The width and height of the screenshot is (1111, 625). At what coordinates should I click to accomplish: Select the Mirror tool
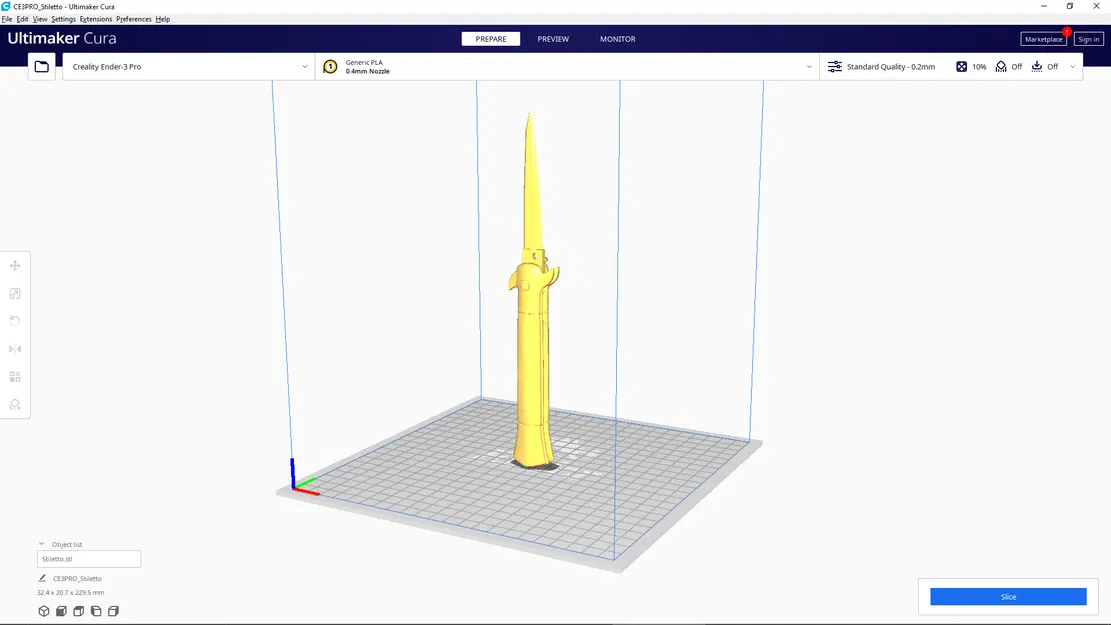pos(14,348)
